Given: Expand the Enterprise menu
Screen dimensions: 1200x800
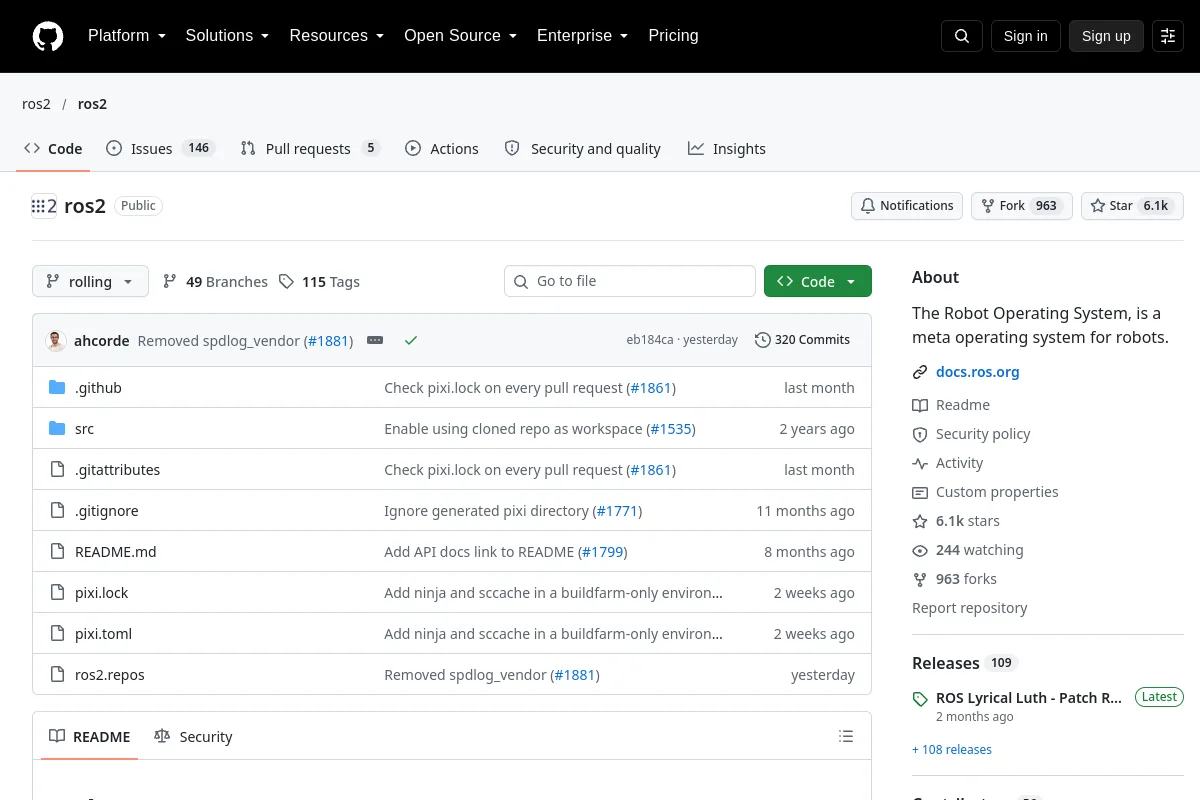Looking at the screenshot, I should click(582, 36).
